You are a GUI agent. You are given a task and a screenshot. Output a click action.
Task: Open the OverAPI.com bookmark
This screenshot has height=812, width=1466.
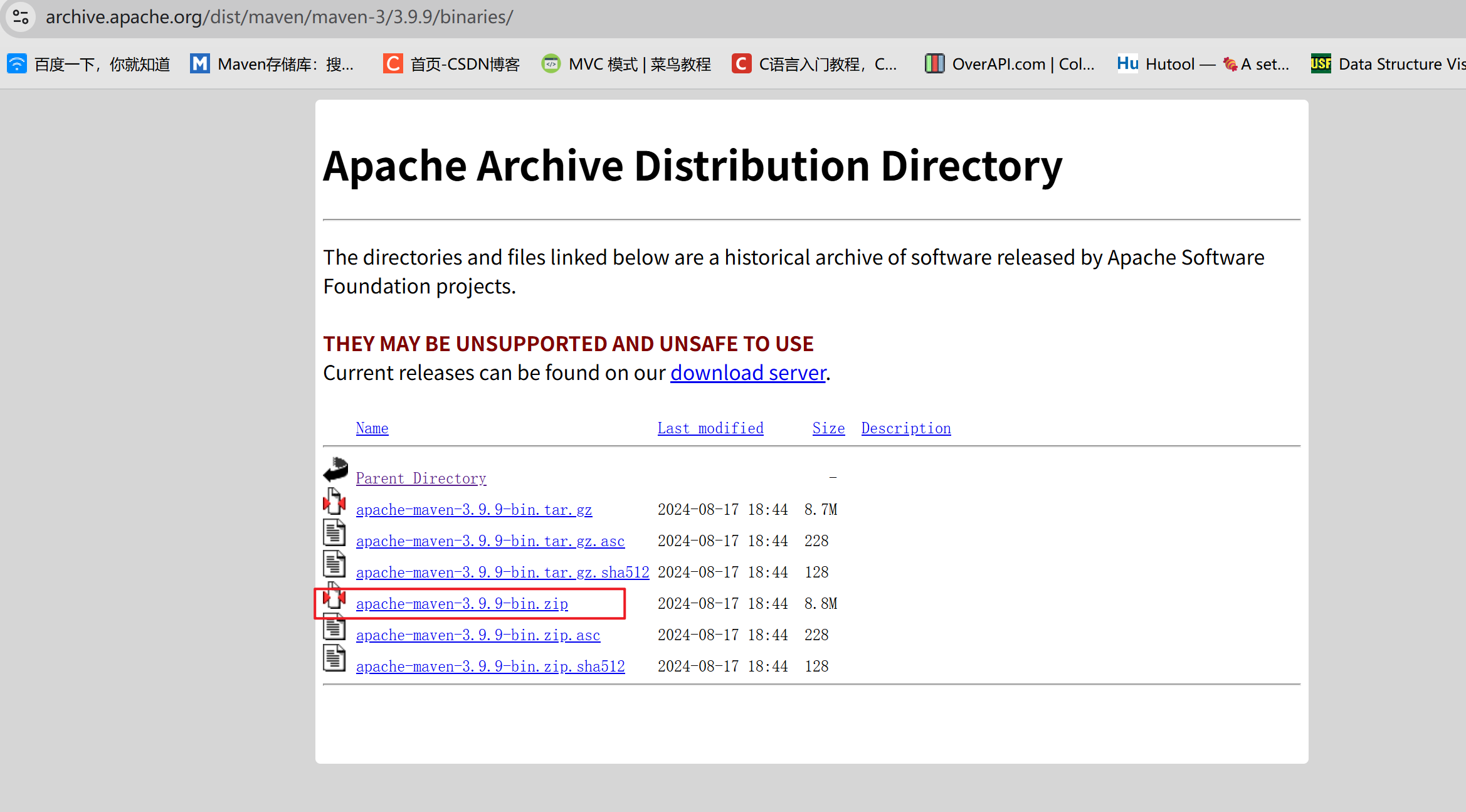point(1010,64)
